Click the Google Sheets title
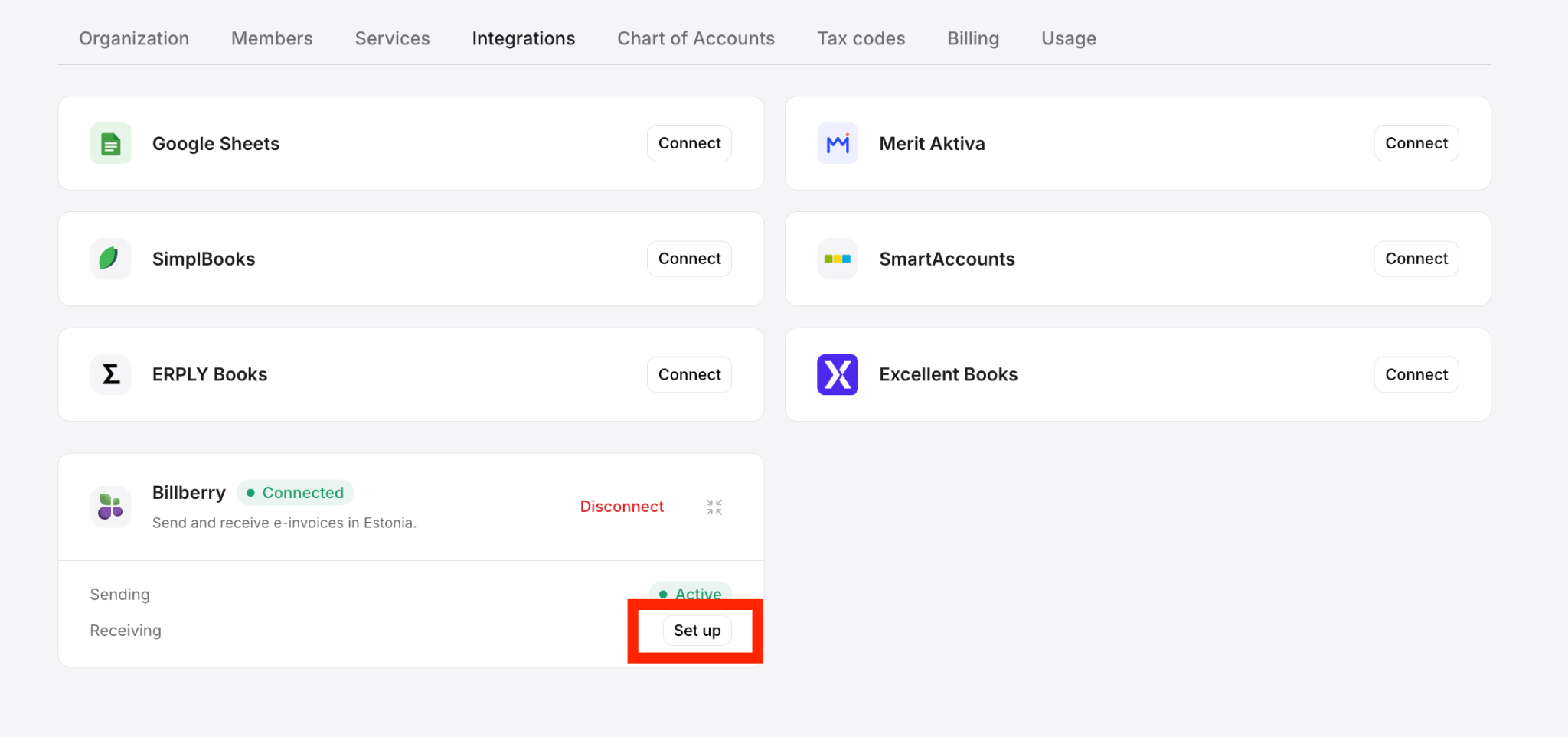The height and width of the screenshot is (737, 1568). click(216, 144)
